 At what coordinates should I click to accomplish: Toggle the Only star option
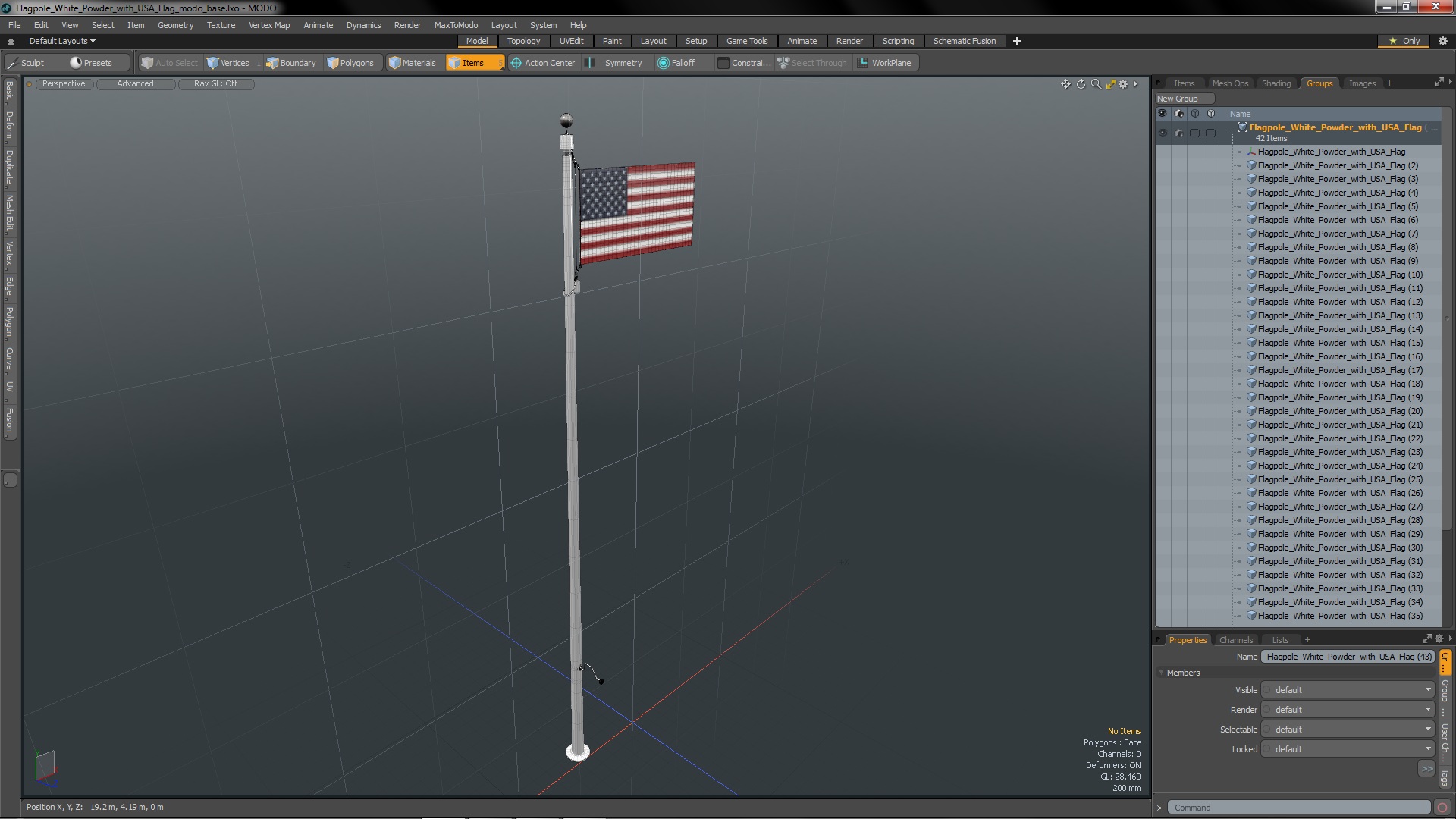coord(1404,41)
